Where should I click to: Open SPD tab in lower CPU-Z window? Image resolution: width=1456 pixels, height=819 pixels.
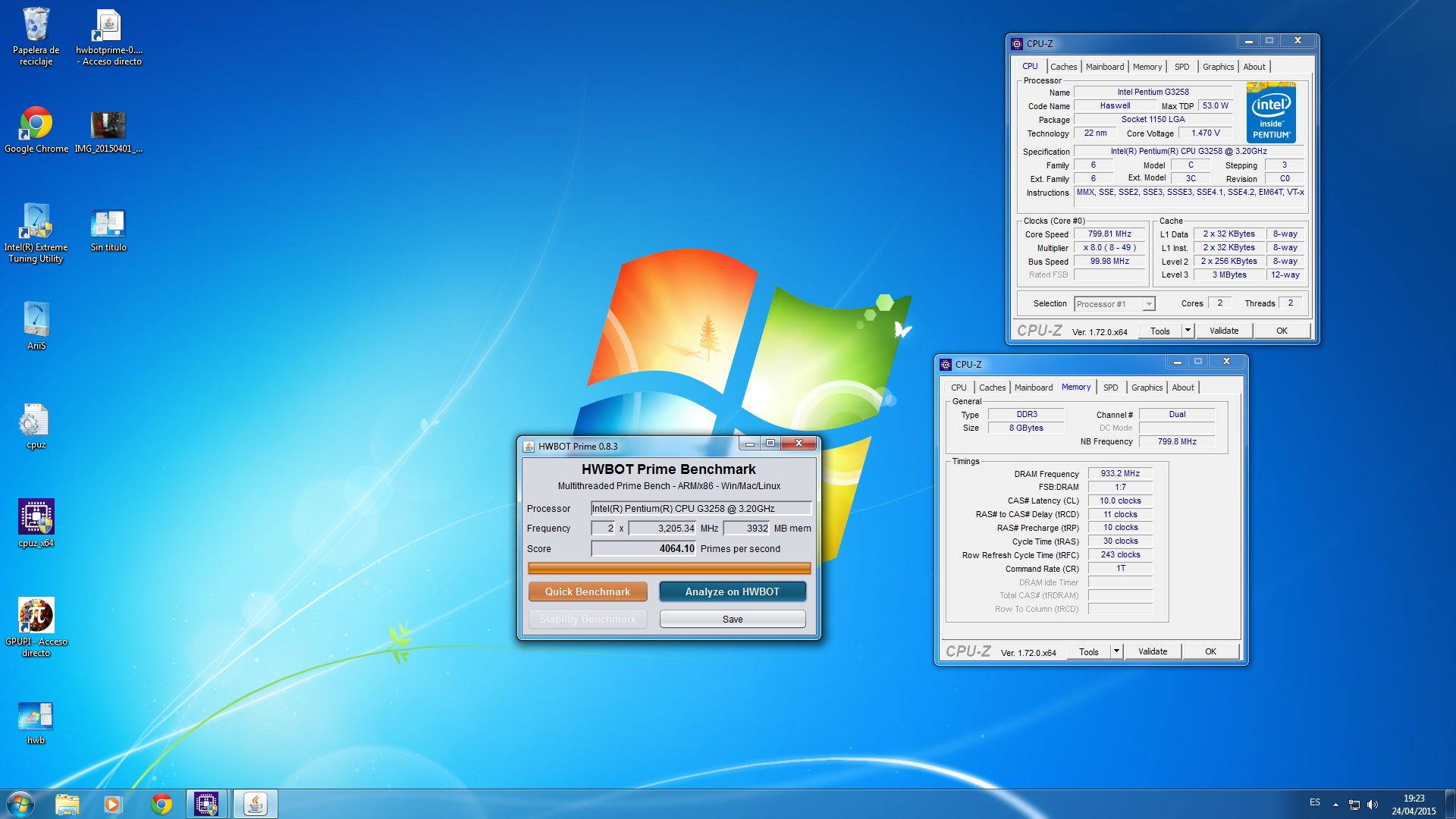pos(1111,388)
